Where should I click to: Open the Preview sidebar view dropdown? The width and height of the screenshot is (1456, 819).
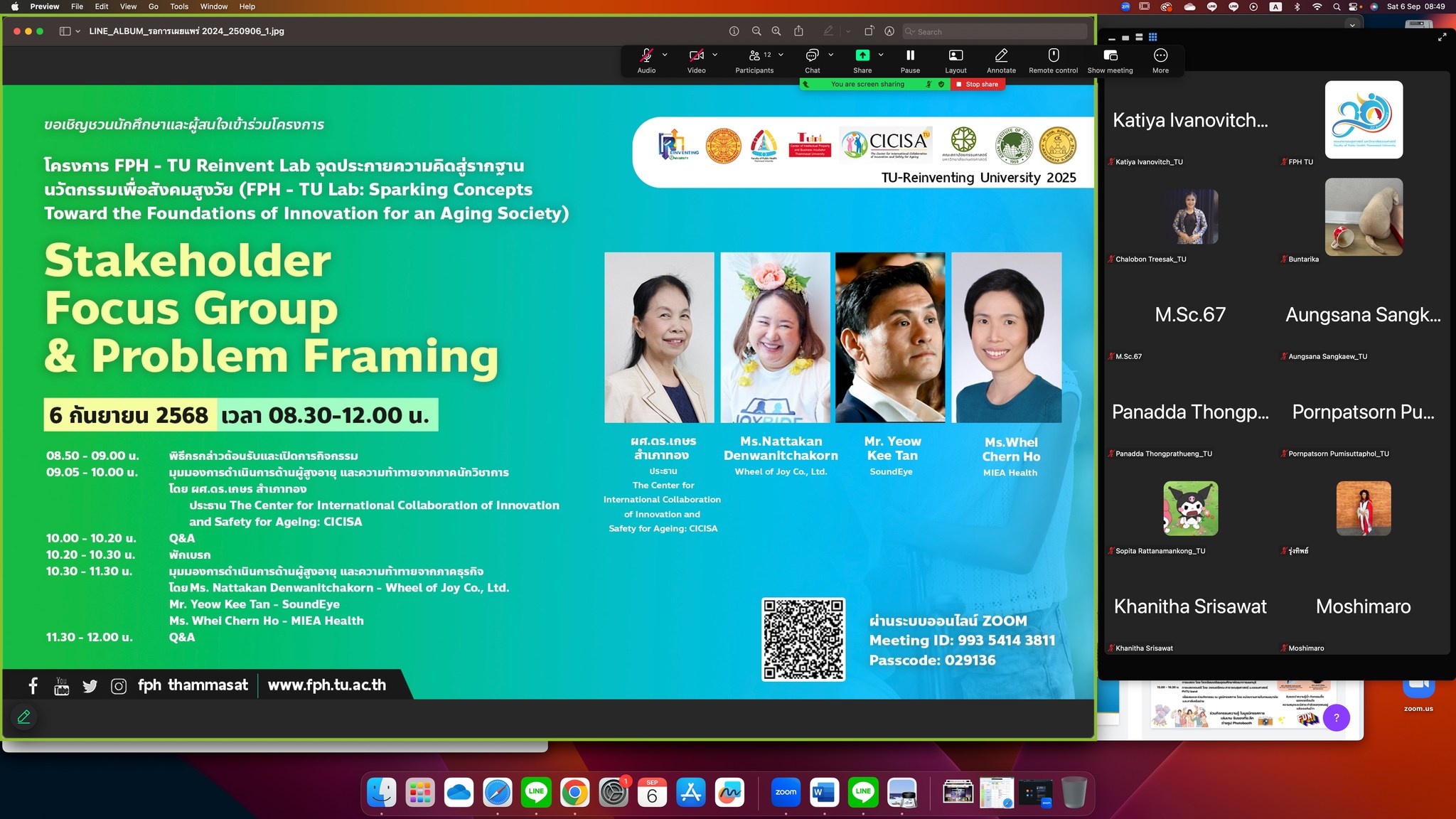tap(77, 31)
